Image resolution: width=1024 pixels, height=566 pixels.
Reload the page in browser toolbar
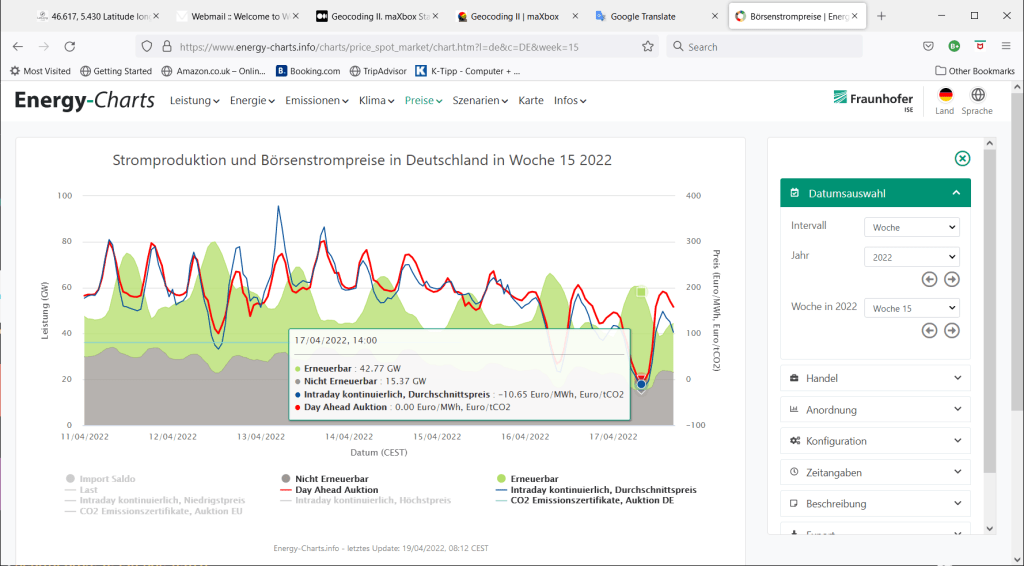pyautogui.click(x=69, y=47)
